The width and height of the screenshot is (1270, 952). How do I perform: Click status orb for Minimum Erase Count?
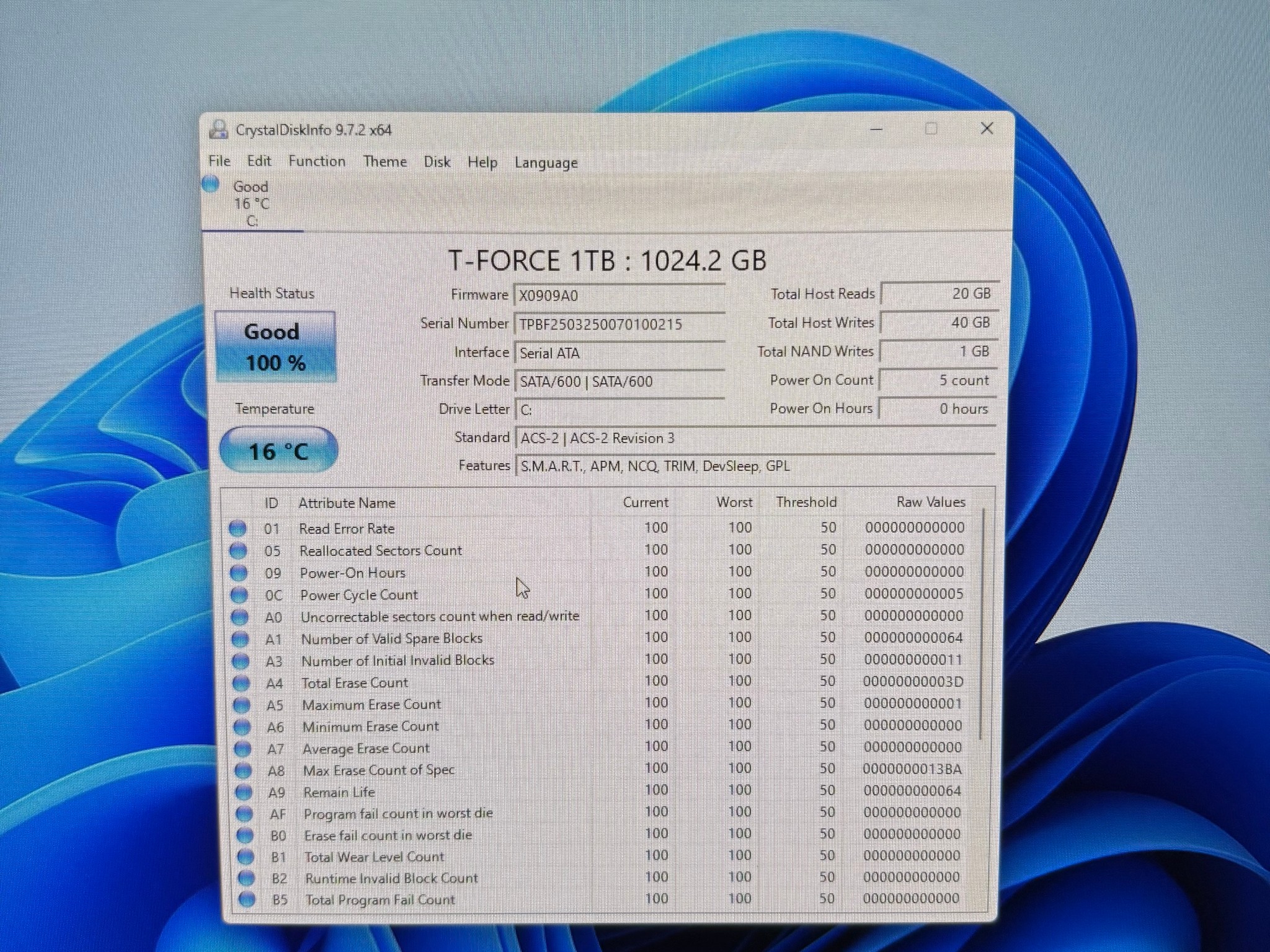(242, 727)
